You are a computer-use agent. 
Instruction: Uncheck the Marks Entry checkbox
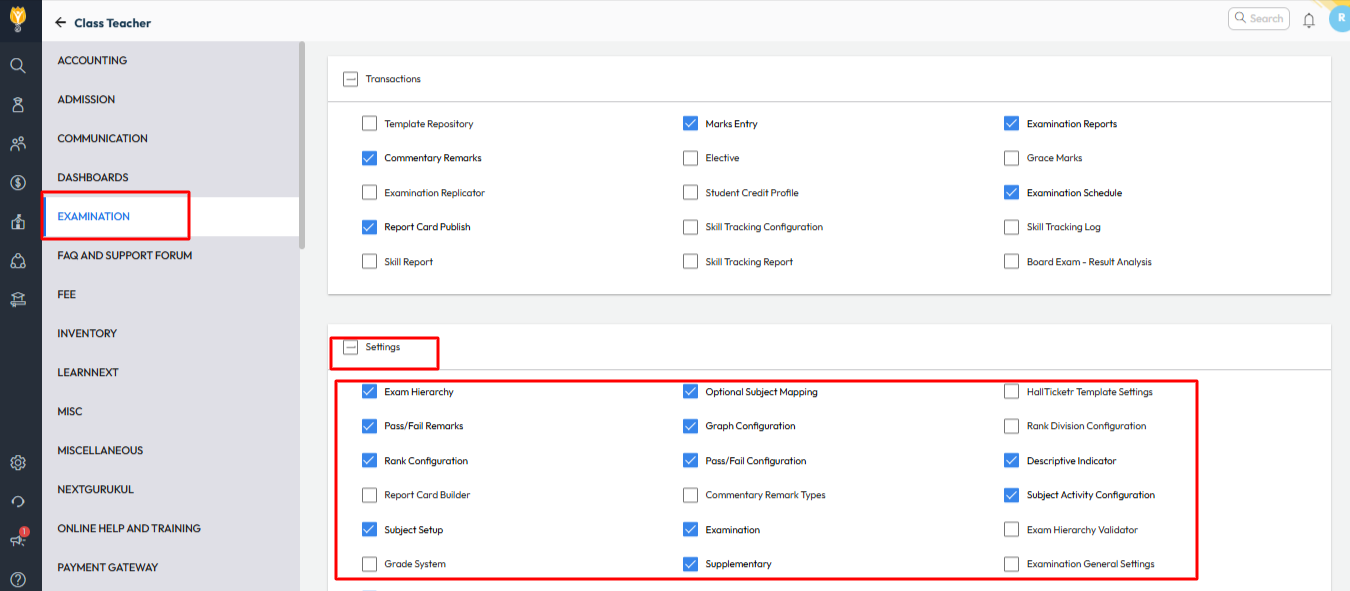[690, 124]
